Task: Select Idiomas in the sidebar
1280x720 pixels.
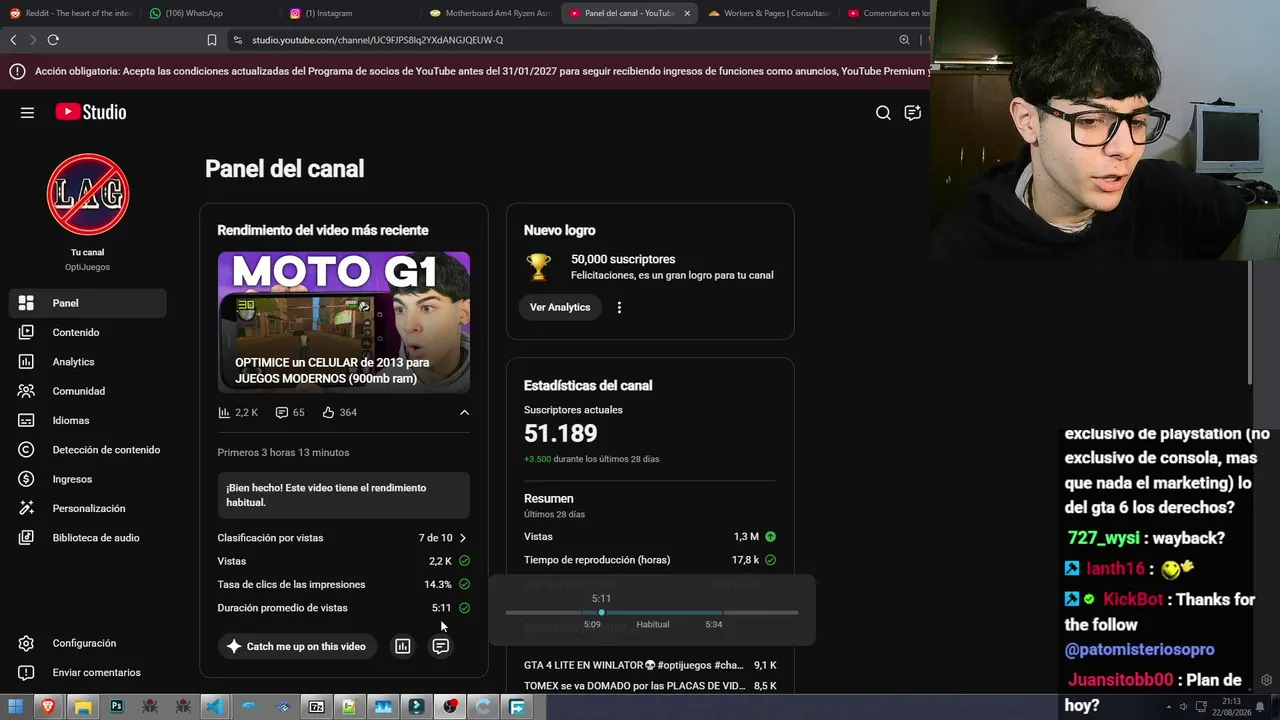Action: pos(88,421)
